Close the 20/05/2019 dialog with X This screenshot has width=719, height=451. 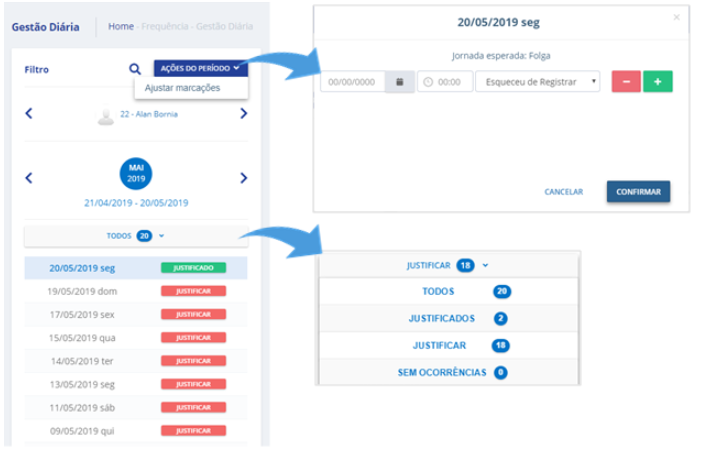[676, 17]
